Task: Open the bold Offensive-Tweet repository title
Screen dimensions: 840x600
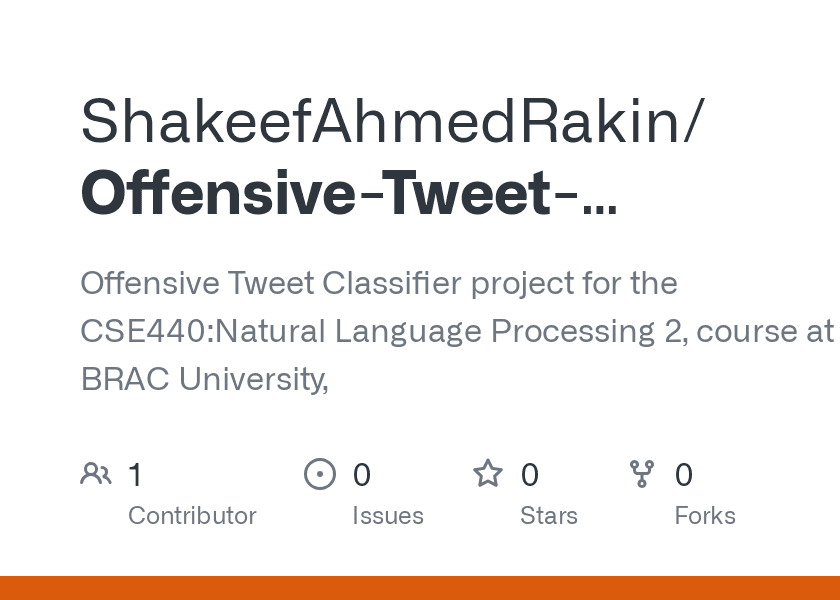Action: 316,193
